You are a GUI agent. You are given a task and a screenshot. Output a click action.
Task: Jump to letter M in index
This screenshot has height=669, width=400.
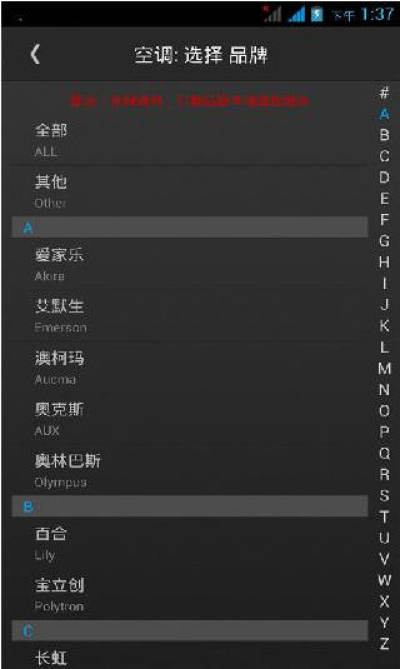tap(384, 368)
